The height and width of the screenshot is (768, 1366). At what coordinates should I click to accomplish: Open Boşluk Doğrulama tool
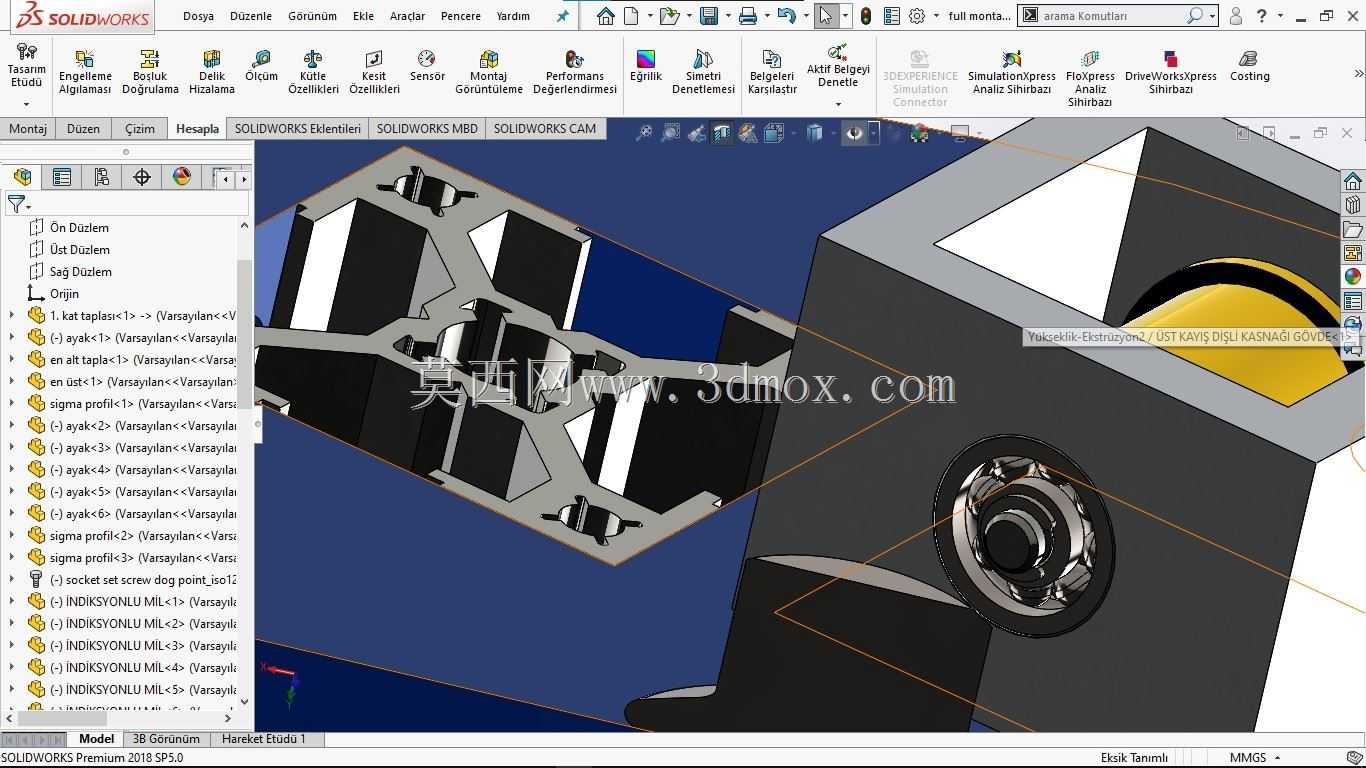pos(150,72)
